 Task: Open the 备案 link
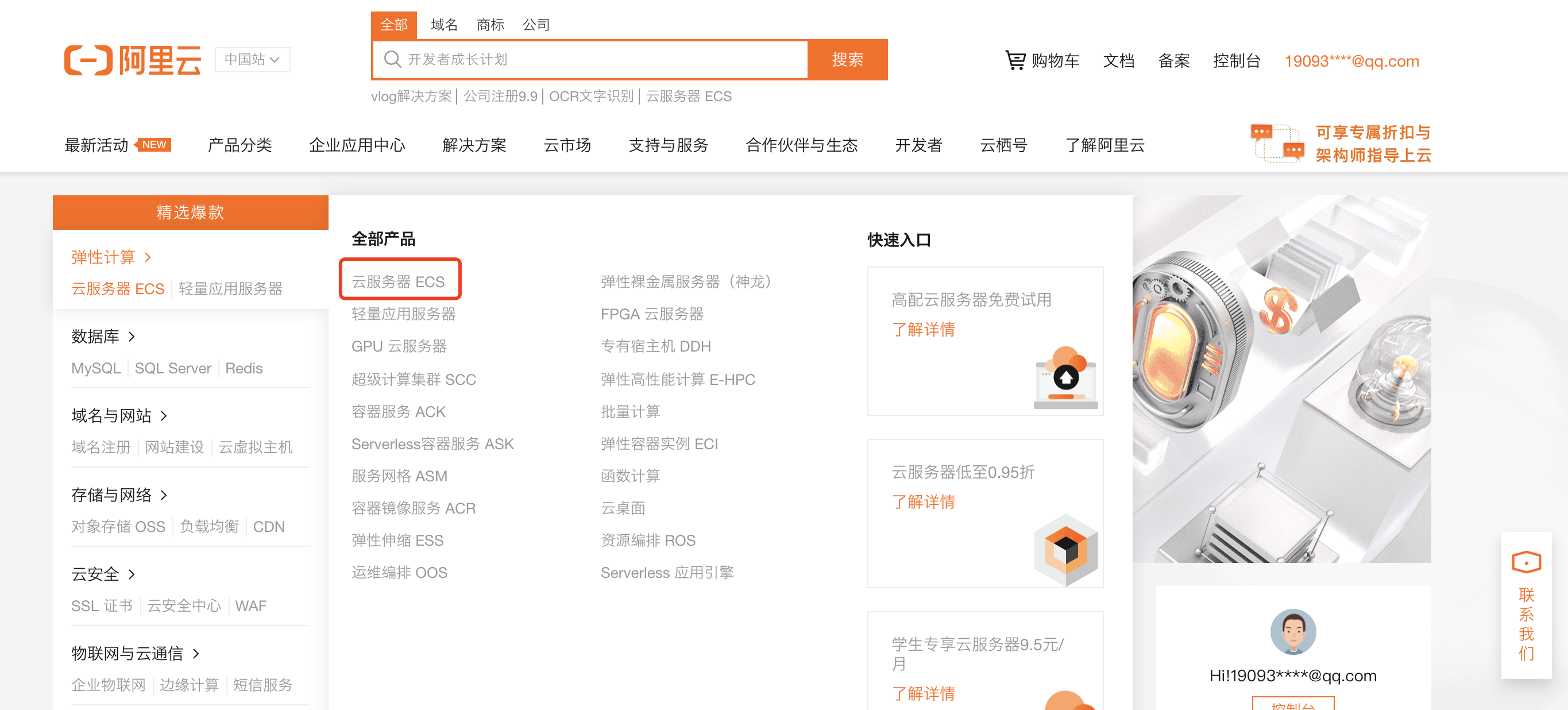[1173, 61]
